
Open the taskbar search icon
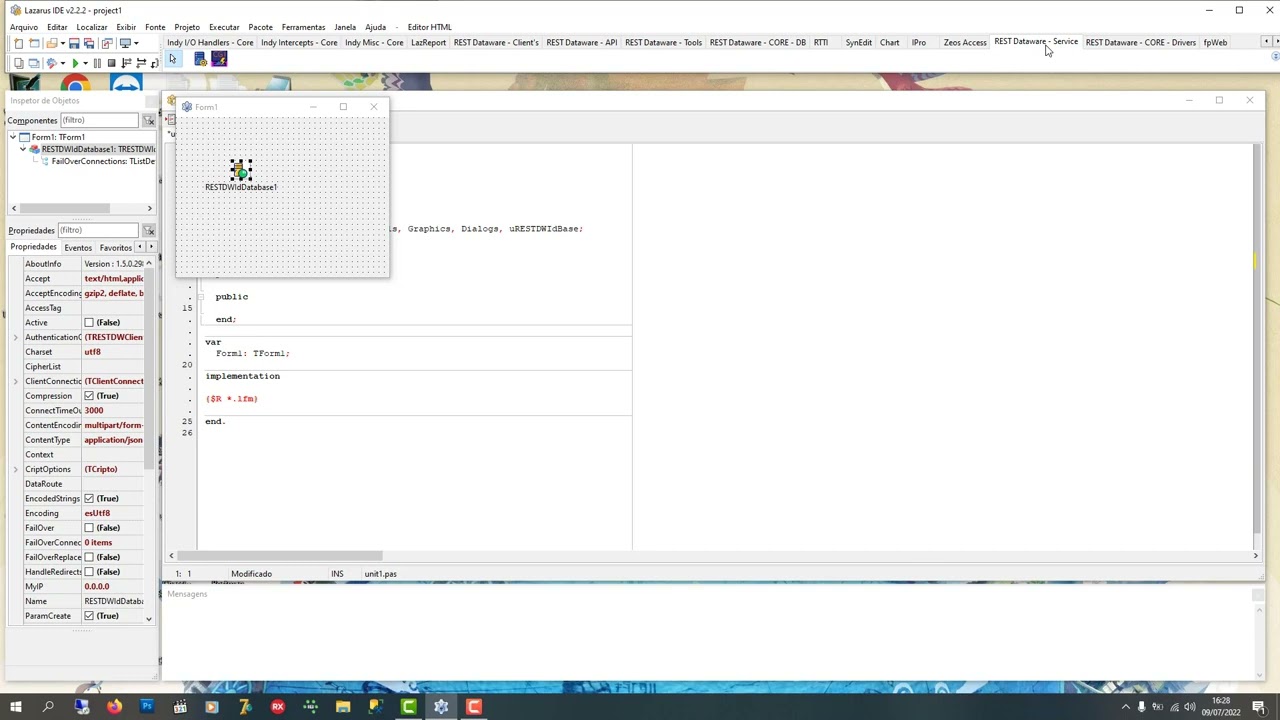tap(48, 707)
